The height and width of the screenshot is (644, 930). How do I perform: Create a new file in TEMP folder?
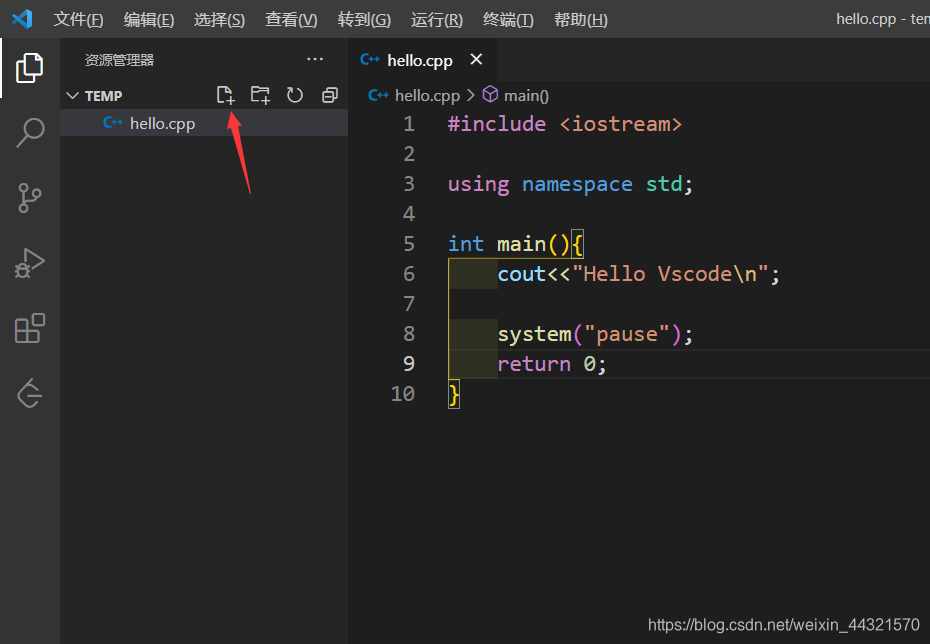tap(225, 95)
